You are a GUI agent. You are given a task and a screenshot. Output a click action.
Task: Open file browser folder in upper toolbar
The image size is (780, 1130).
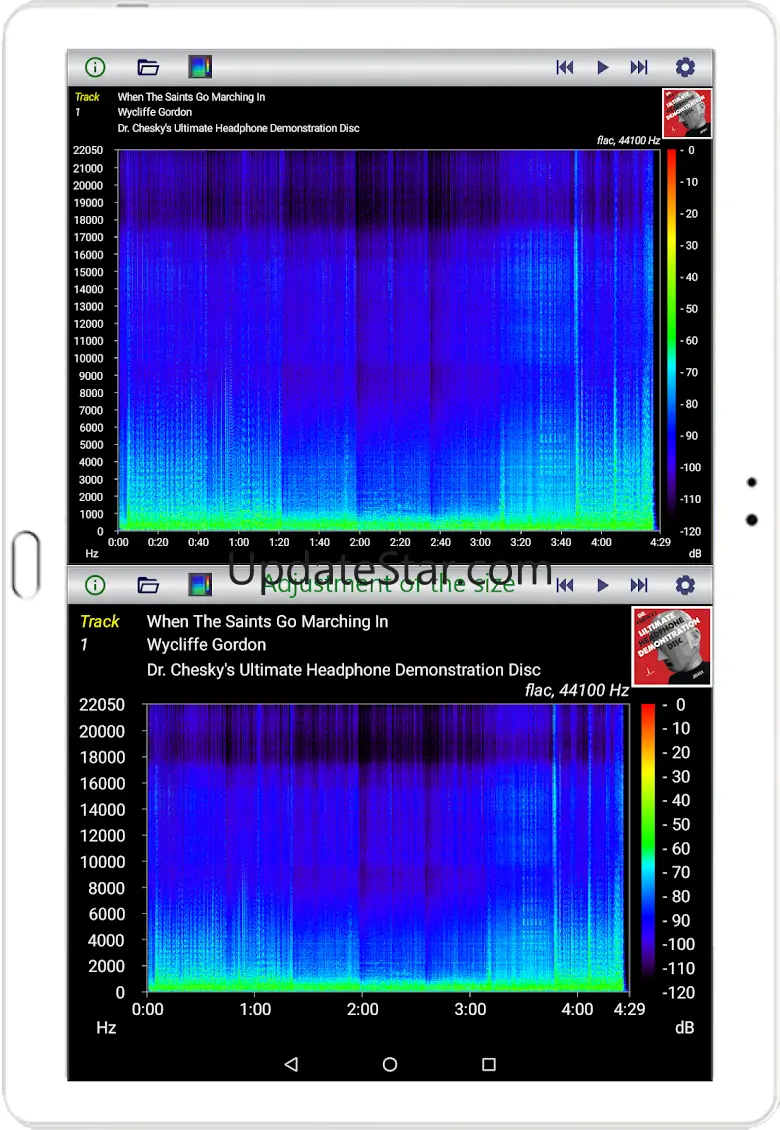point(148,67)
